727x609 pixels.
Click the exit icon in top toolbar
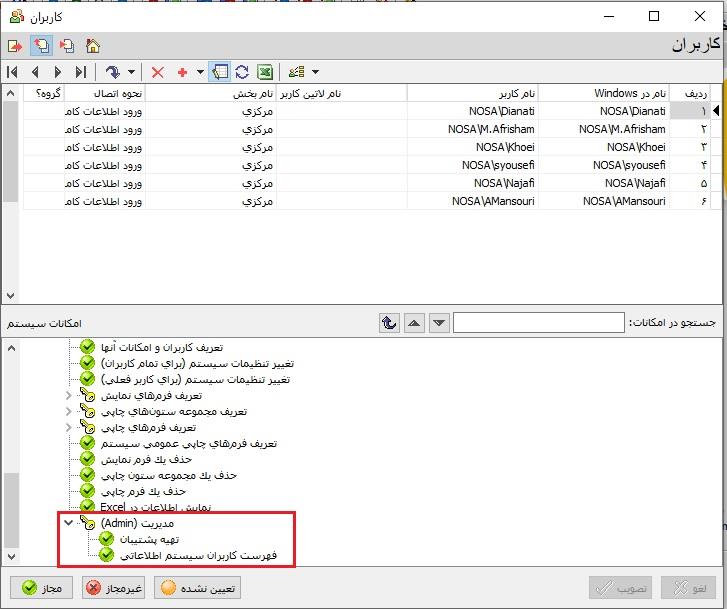point(14,46)
